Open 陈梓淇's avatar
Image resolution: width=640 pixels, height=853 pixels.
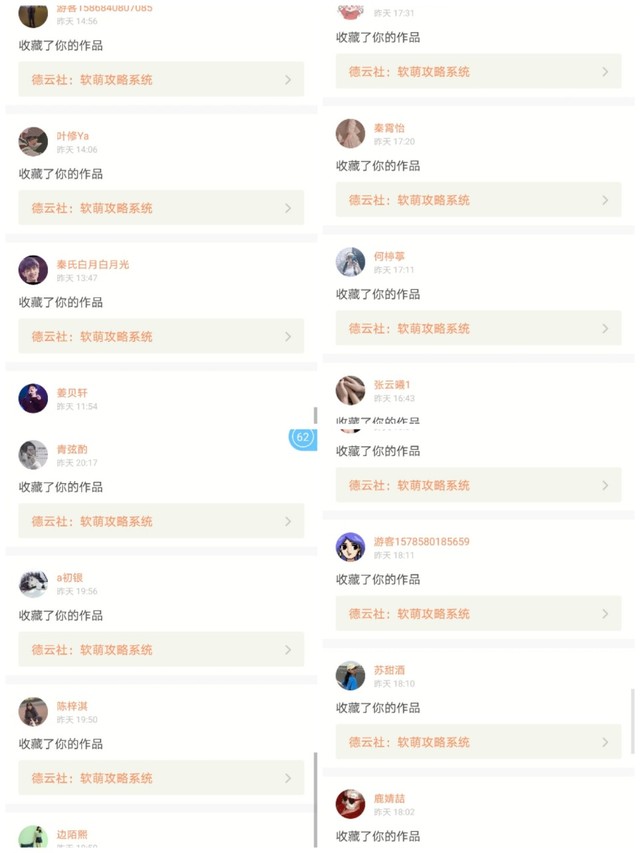pos(33,711)
